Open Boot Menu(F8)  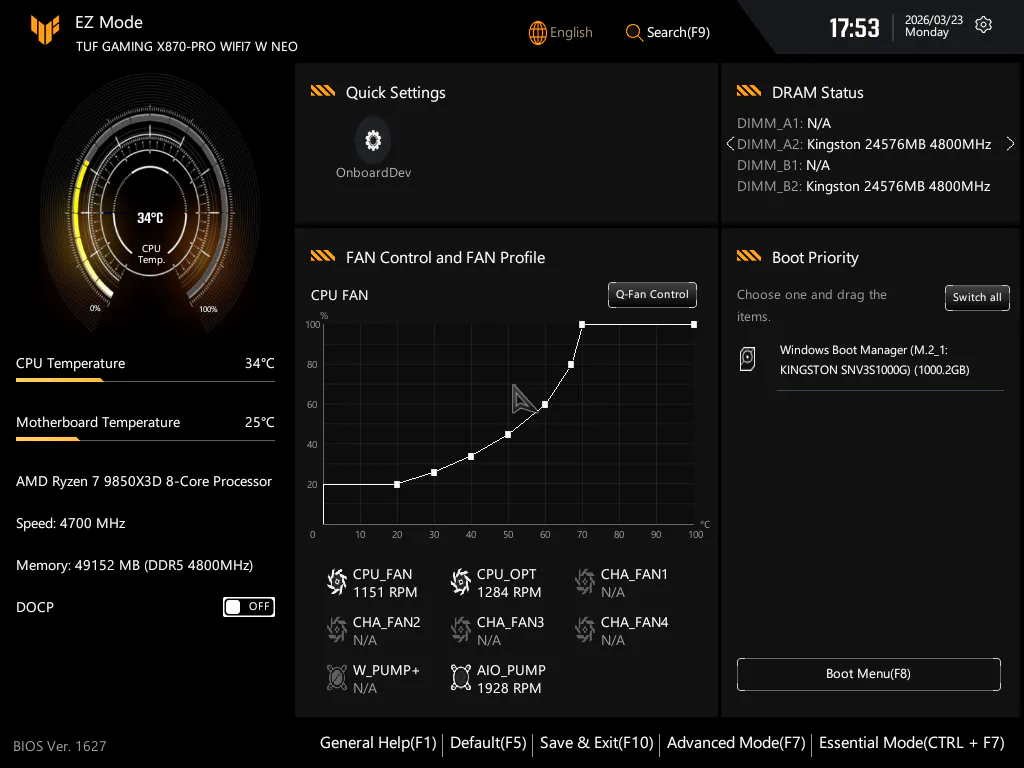869,674
